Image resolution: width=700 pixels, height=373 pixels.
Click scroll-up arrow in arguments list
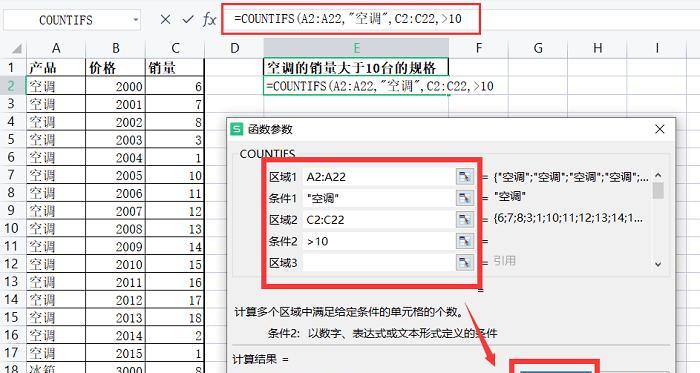(658, 175)
